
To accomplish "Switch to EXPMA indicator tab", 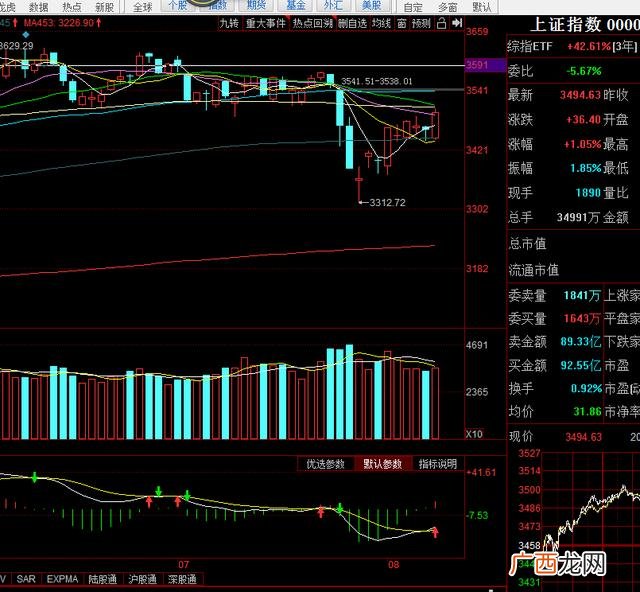I will pos(62,579).
